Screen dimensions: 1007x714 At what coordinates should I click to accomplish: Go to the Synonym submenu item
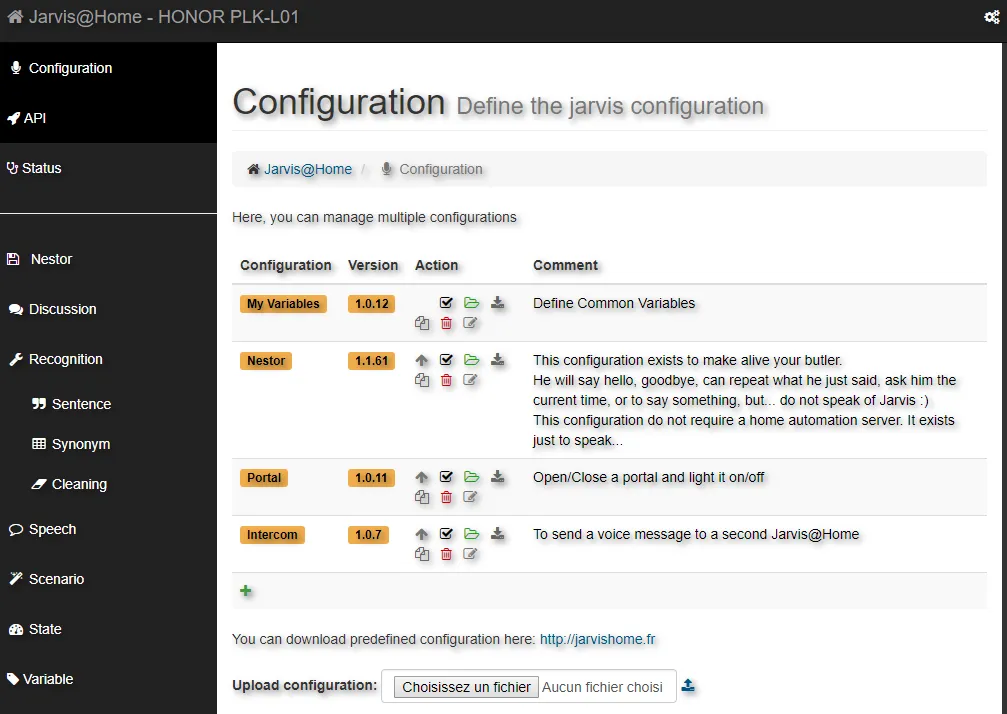pos(80,444)
